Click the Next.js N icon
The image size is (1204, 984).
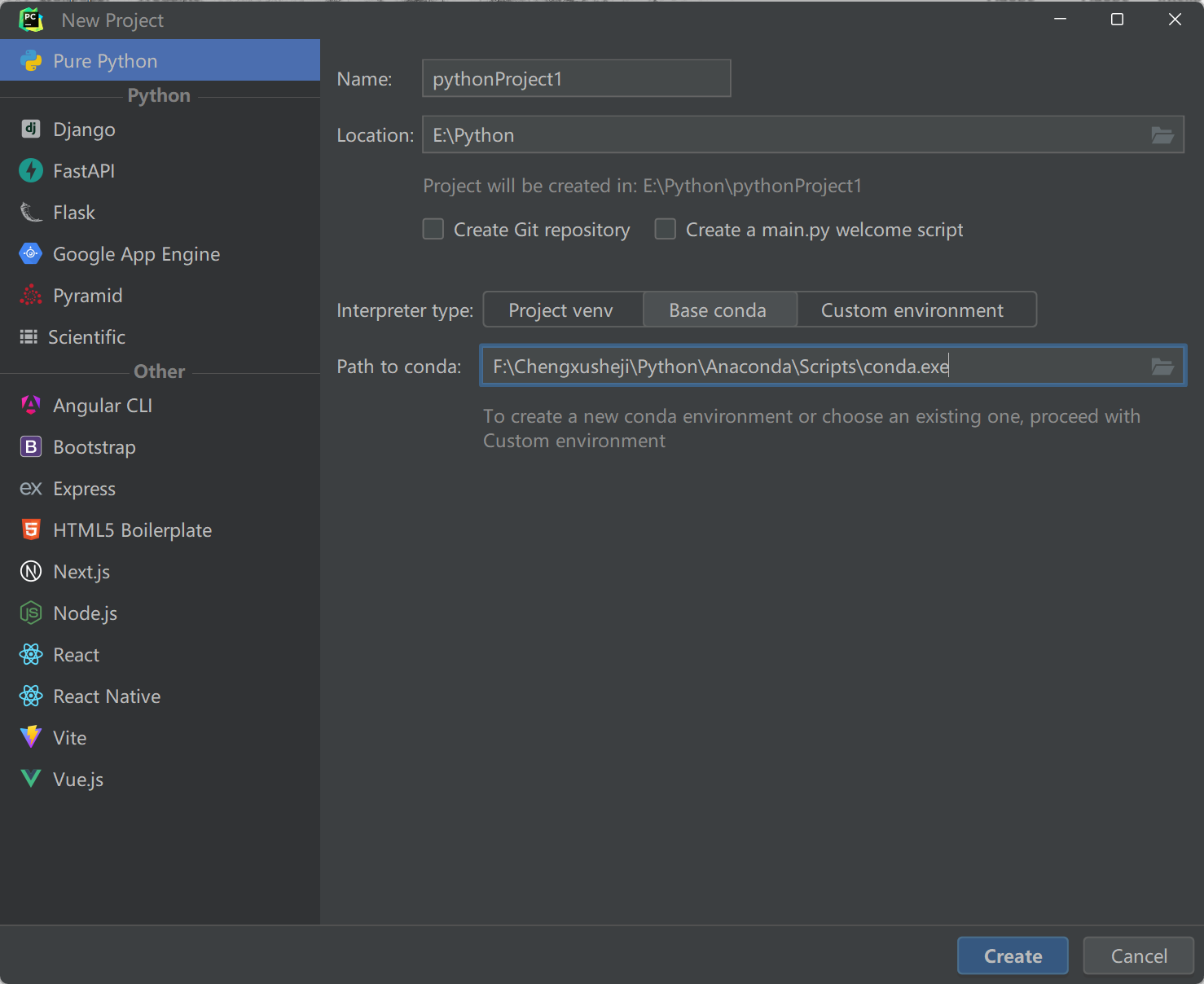point(31,571)
